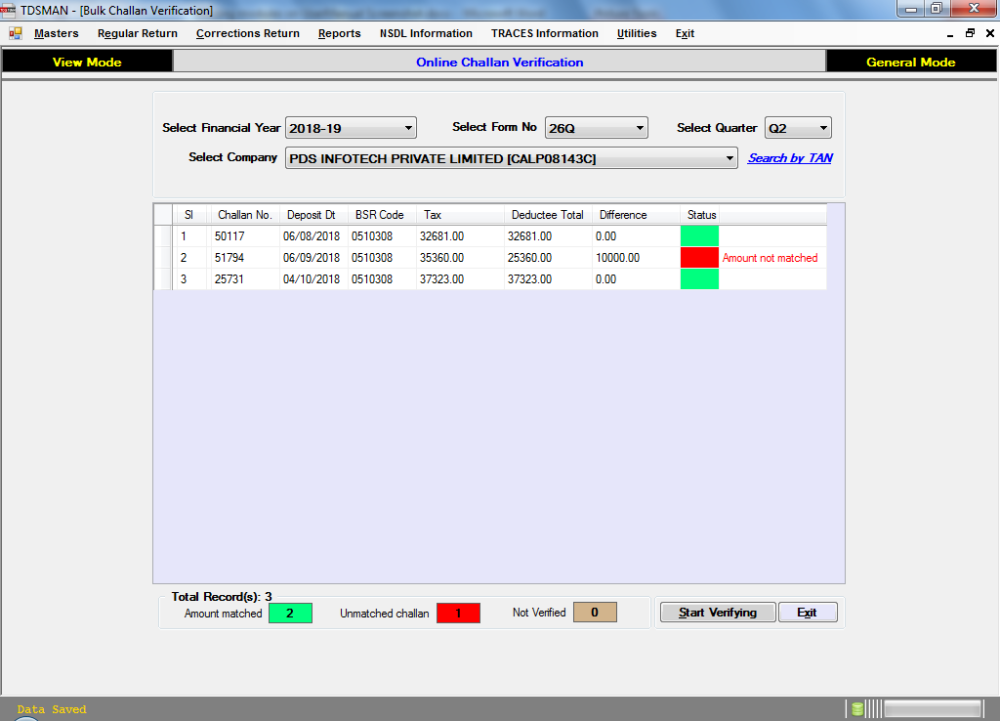Click the red Unmatched challan color box
The height and width of the screenshot is (721, 1000).
pos(458,612)
